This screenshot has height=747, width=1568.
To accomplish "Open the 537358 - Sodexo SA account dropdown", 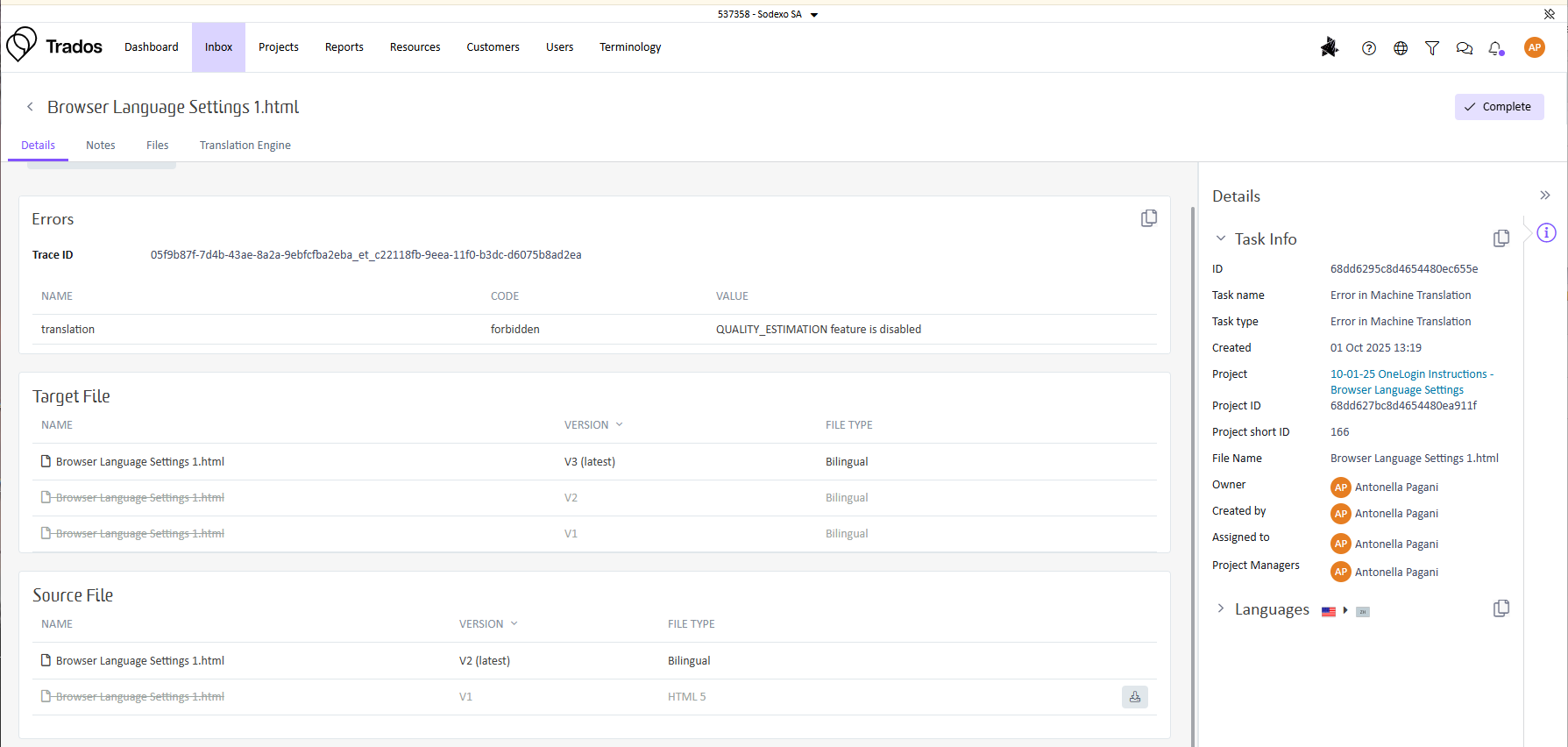I will [x=767, y=14].
